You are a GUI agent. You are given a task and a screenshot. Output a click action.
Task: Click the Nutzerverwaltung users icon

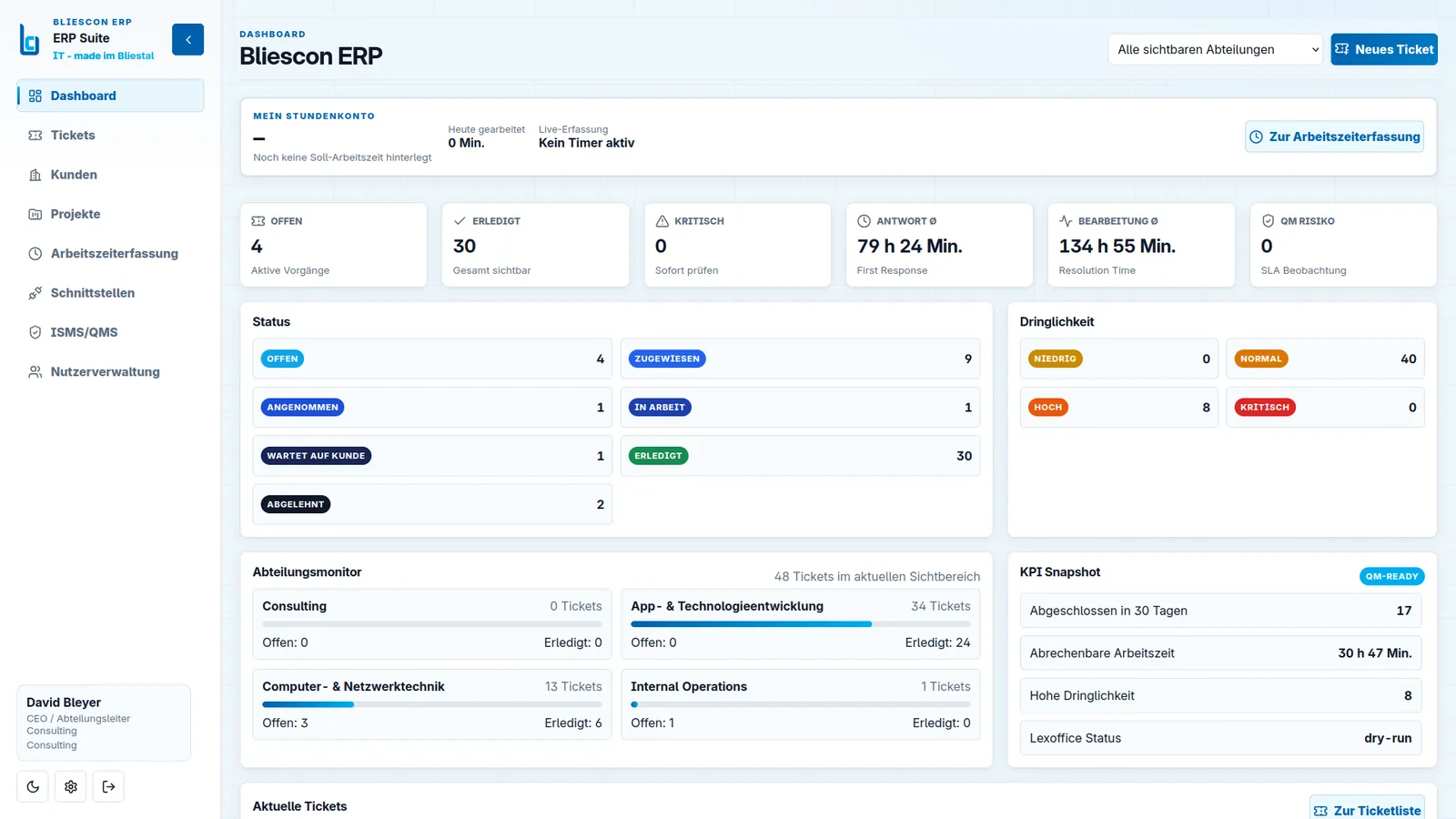click(35, 372)
